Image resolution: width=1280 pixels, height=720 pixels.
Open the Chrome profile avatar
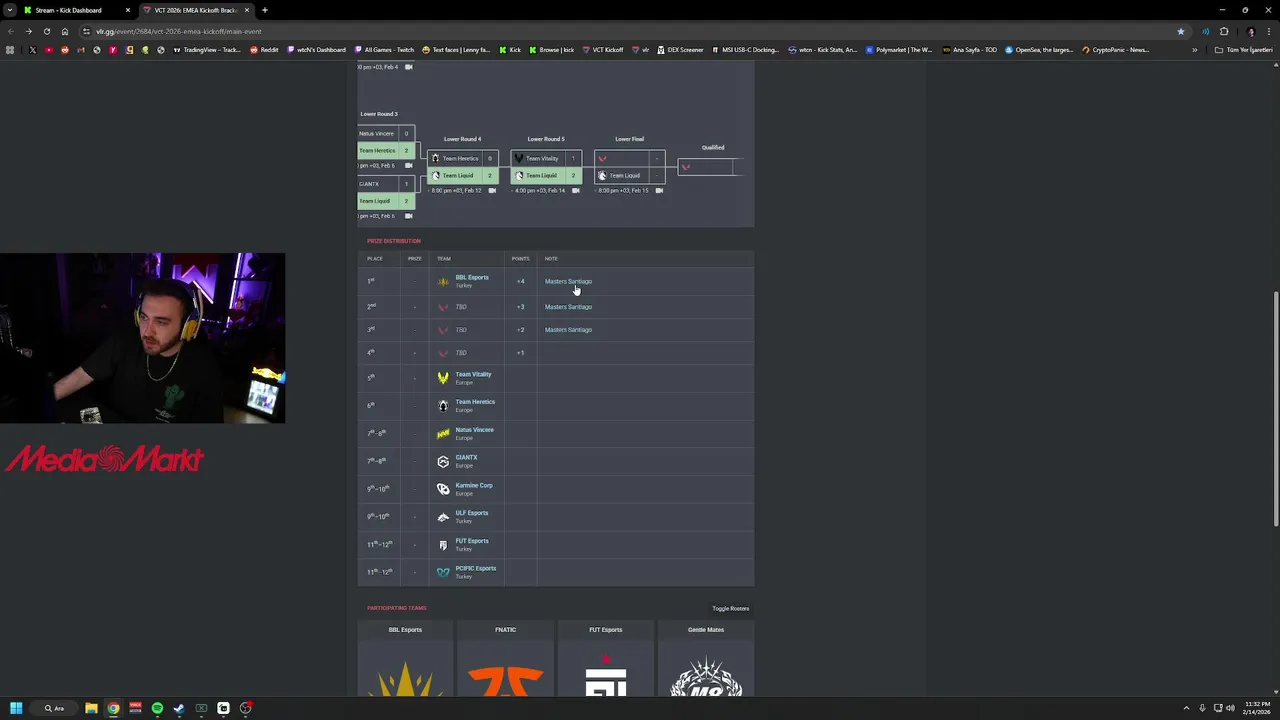coord(1250,31)
